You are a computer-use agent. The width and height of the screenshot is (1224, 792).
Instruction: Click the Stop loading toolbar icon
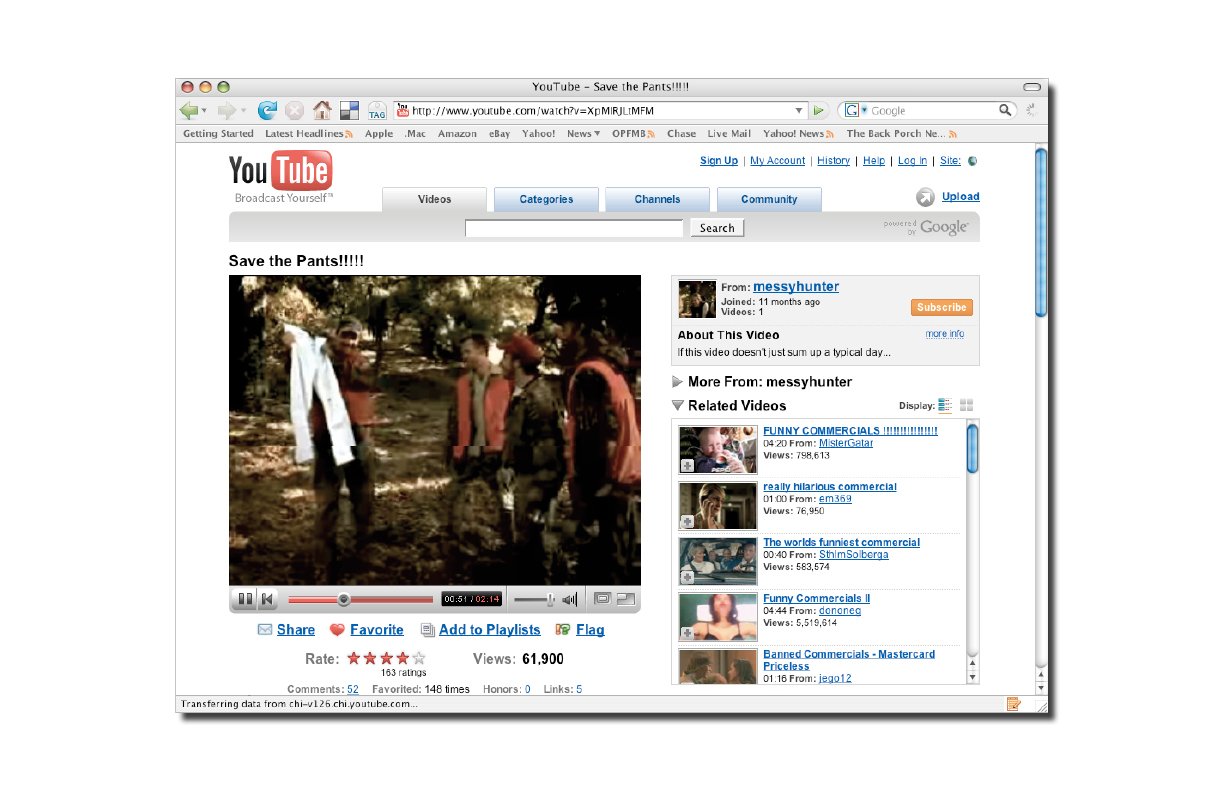pyautogui.click(x=295, y=110)
